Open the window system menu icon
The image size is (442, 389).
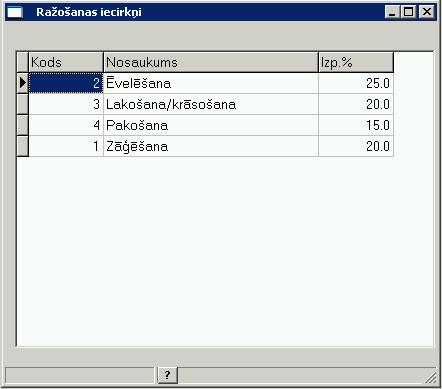[x=15, y=12]
